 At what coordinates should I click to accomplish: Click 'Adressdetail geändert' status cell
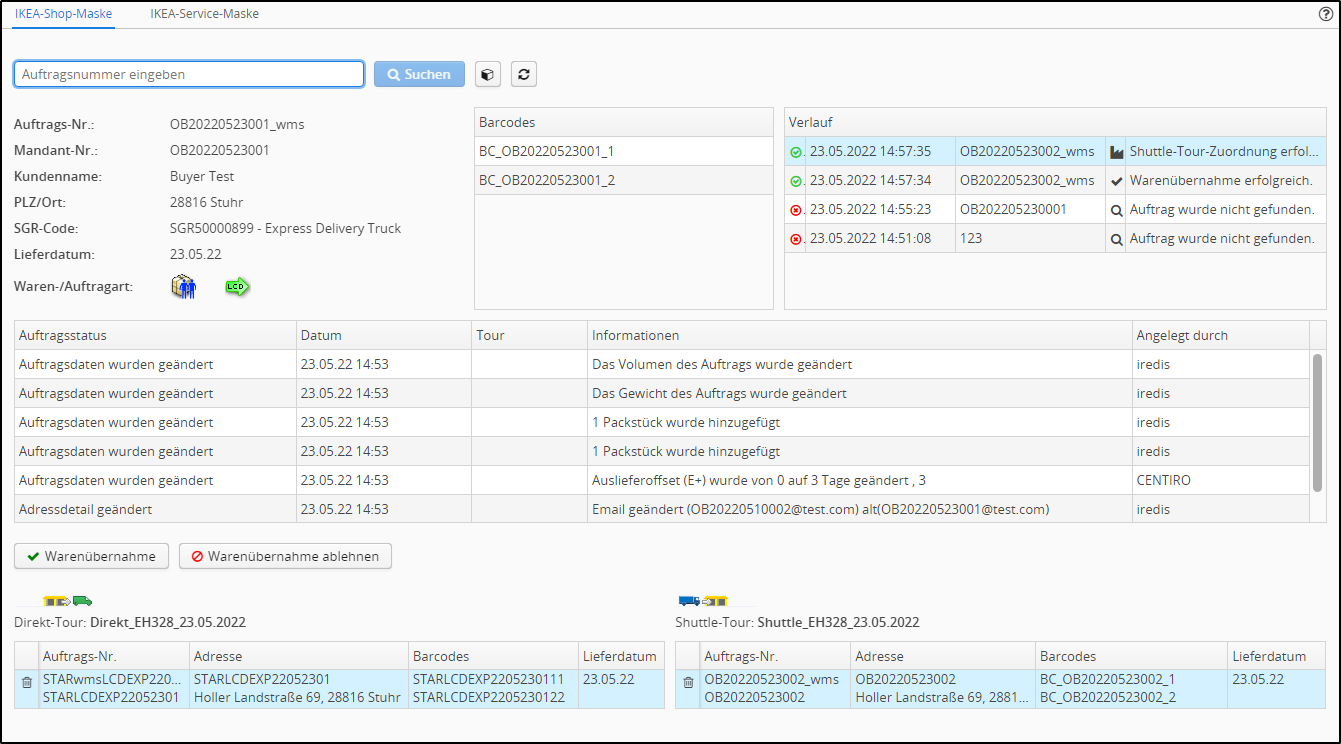[156, 509]
